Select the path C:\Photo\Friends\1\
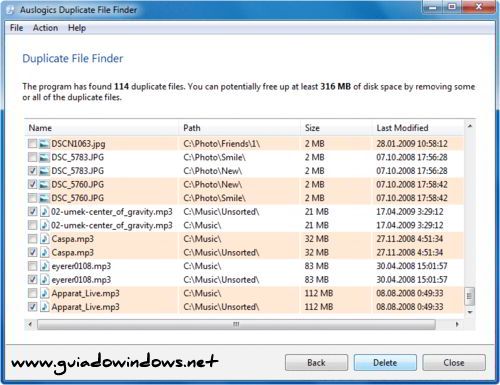 pos(222,144)
